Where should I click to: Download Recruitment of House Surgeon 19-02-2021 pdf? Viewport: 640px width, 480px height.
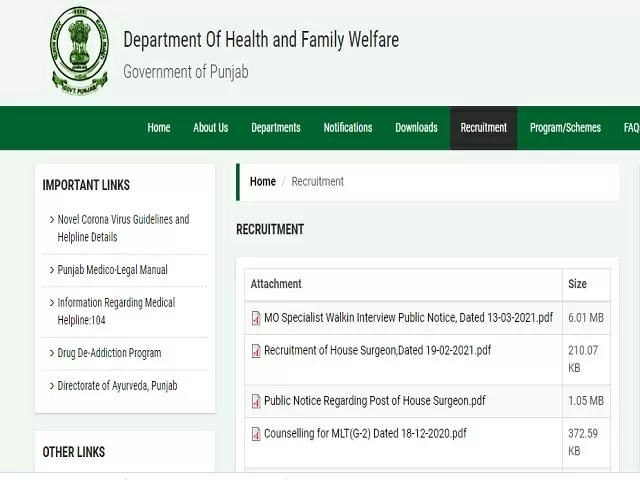pos(378,351)
